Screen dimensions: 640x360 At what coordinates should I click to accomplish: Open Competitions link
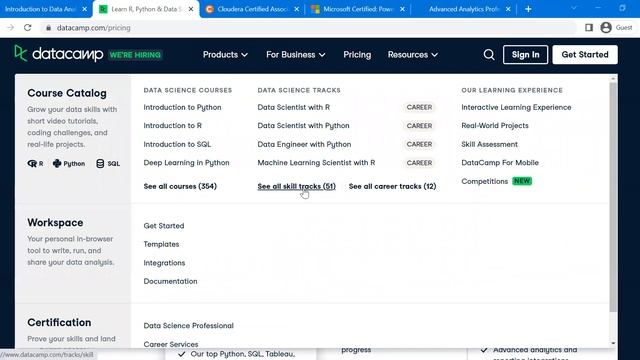484,182
